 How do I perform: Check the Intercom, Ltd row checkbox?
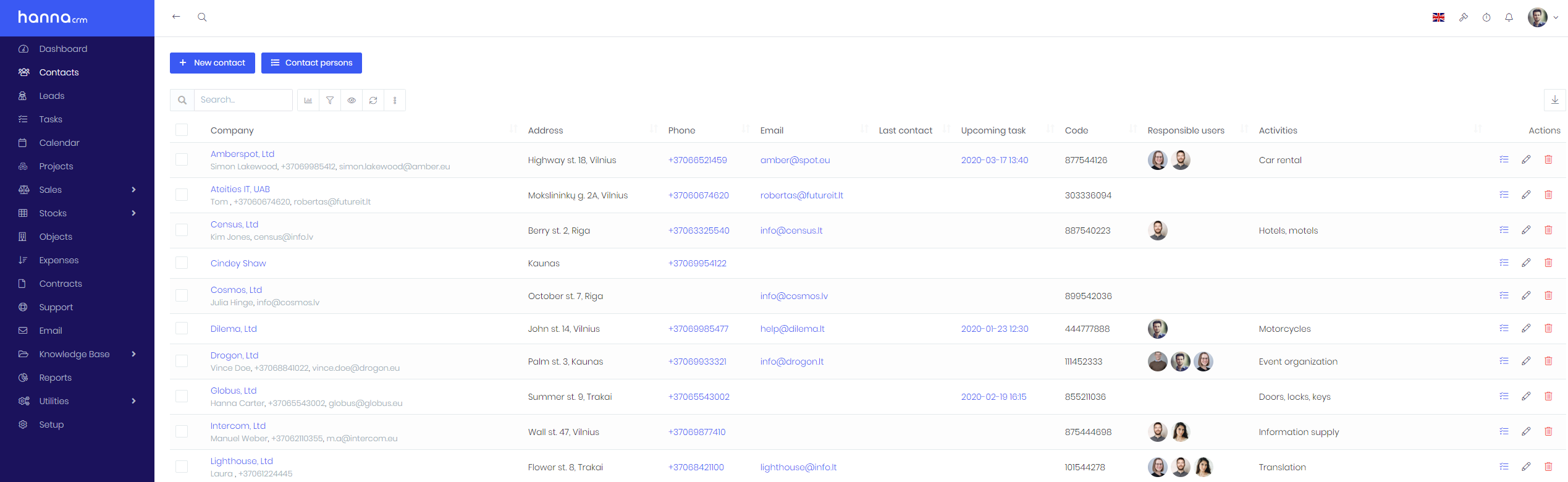tap(182, 431)
